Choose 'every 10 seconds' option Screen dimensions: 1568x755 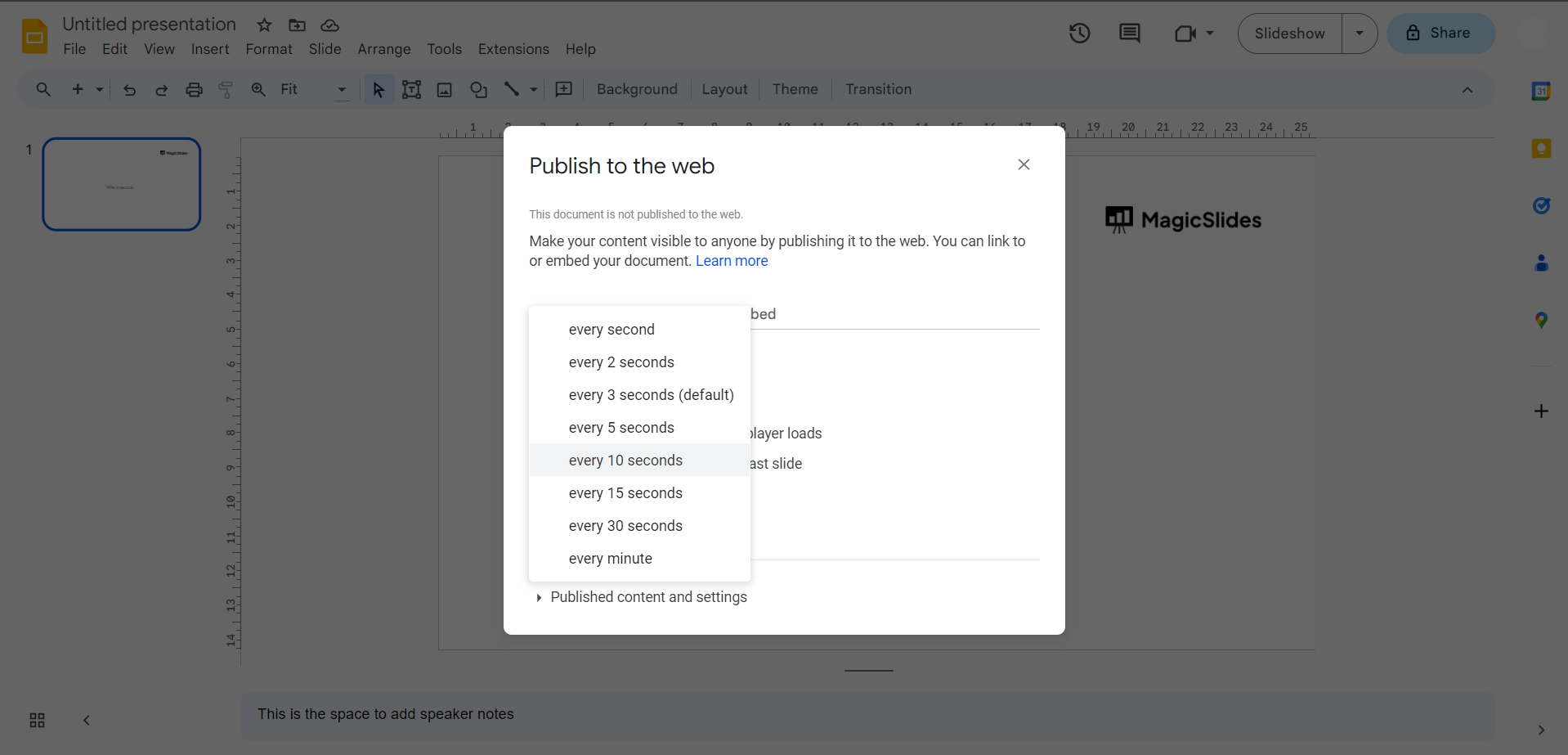tap(625, 461)
